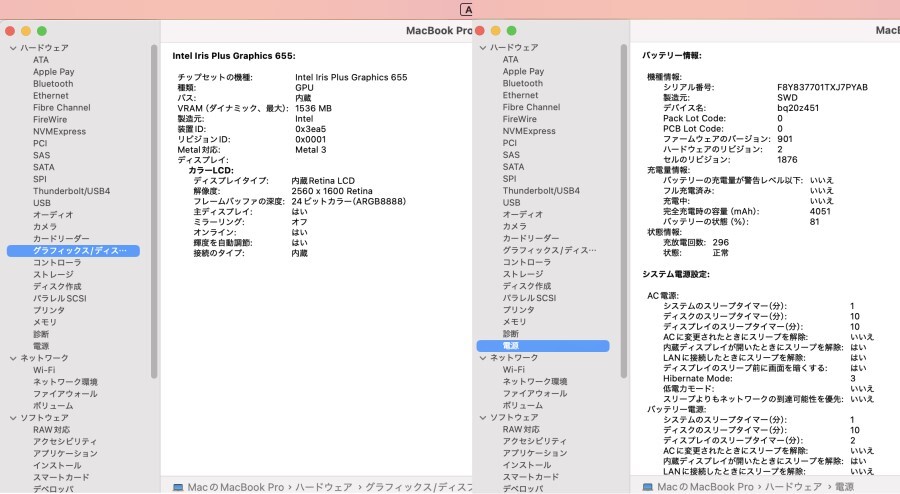900x494 pixels.
Task: Select Bluetooth in left window sidebar
Action: (53, 84)
